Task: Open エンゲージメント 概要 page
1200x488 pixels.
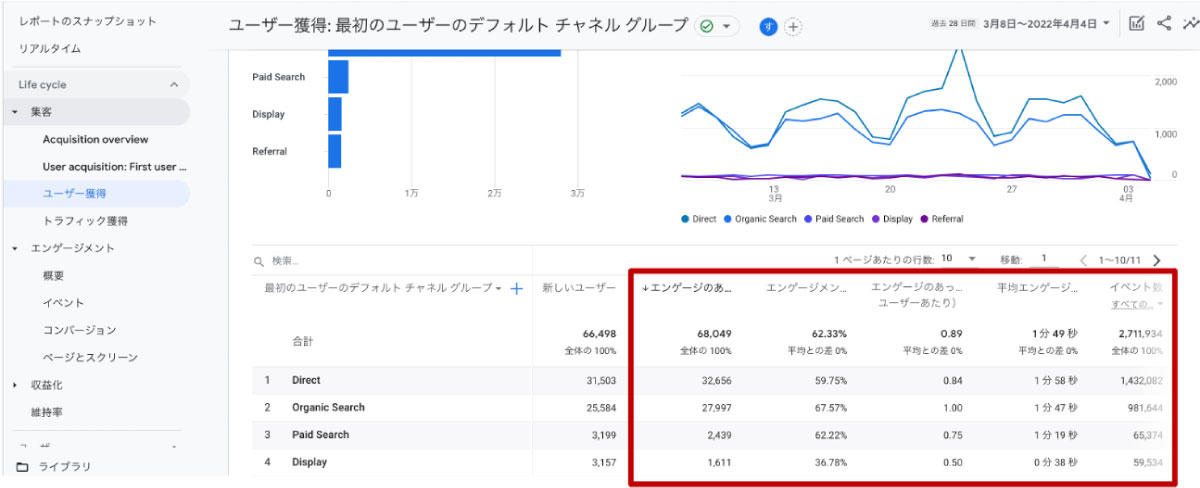Action: (53, 275)
